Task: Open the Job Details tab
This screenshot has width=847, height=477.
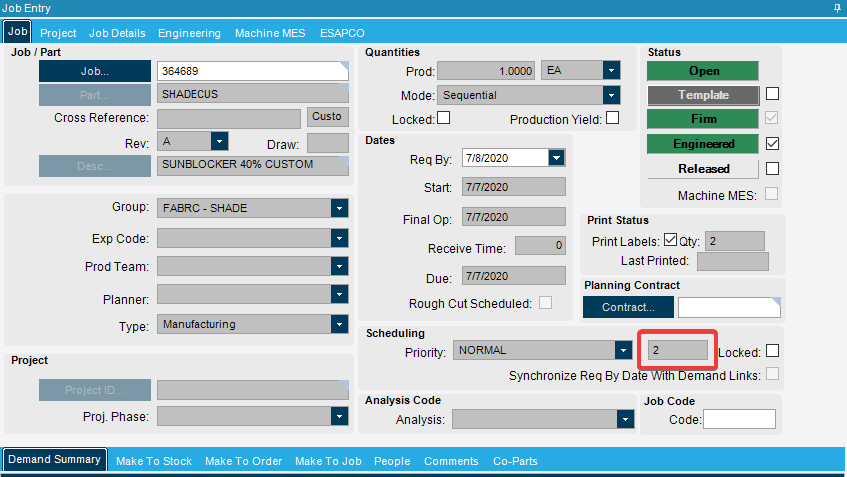Action: [117, 33]
